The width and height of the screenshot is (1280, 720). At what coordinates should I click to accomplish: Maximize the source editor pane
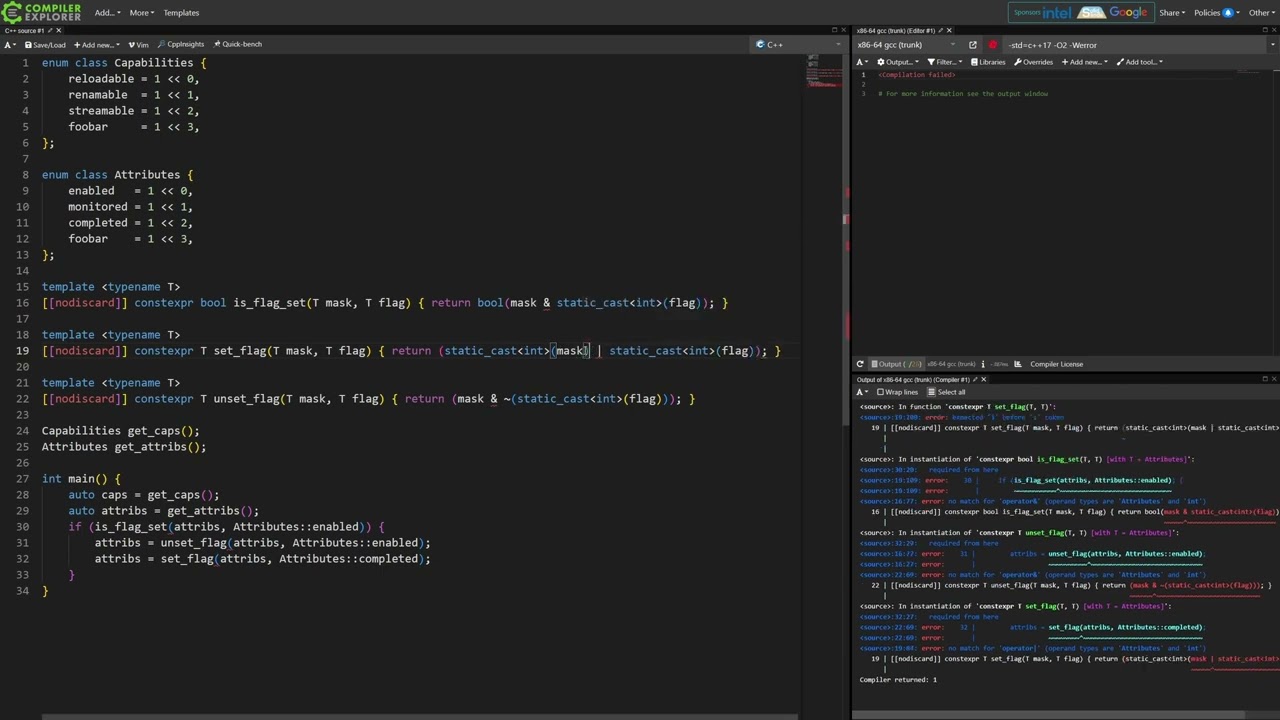click(x=834, y=30)
